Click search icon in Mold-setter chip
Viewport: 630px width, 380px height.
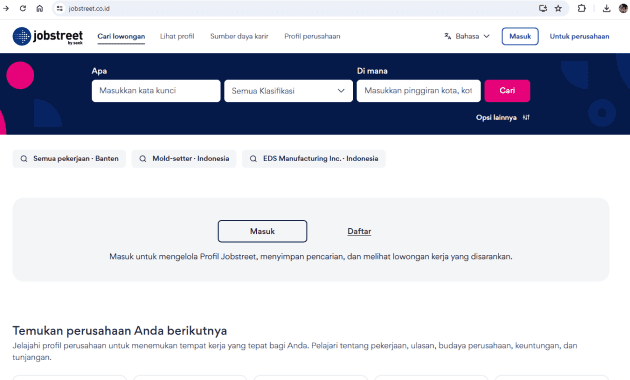[x=143, y=159]
